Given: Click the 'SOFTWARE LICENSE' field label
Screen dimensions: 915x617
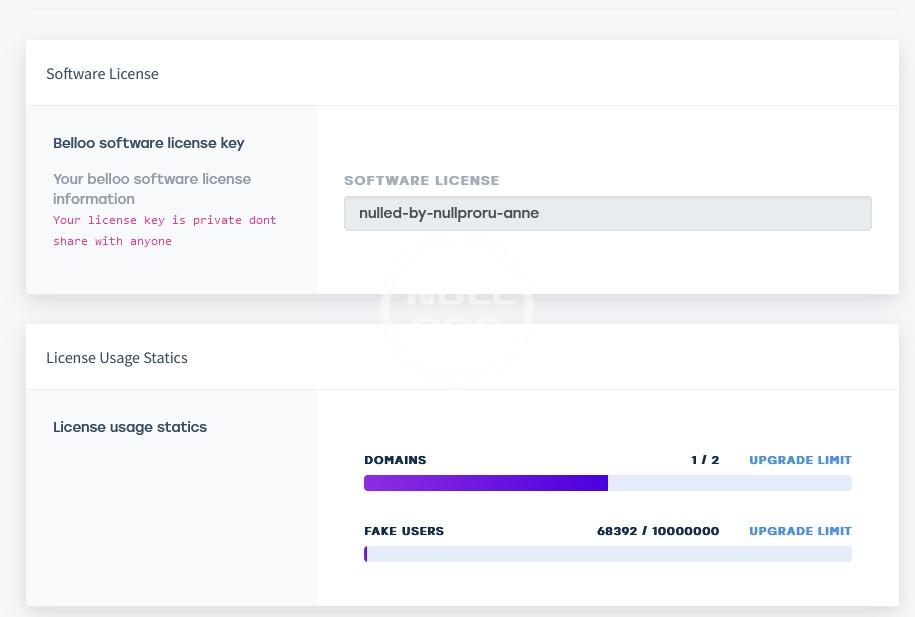Looking at the screenshot, I should click(421, 181).
